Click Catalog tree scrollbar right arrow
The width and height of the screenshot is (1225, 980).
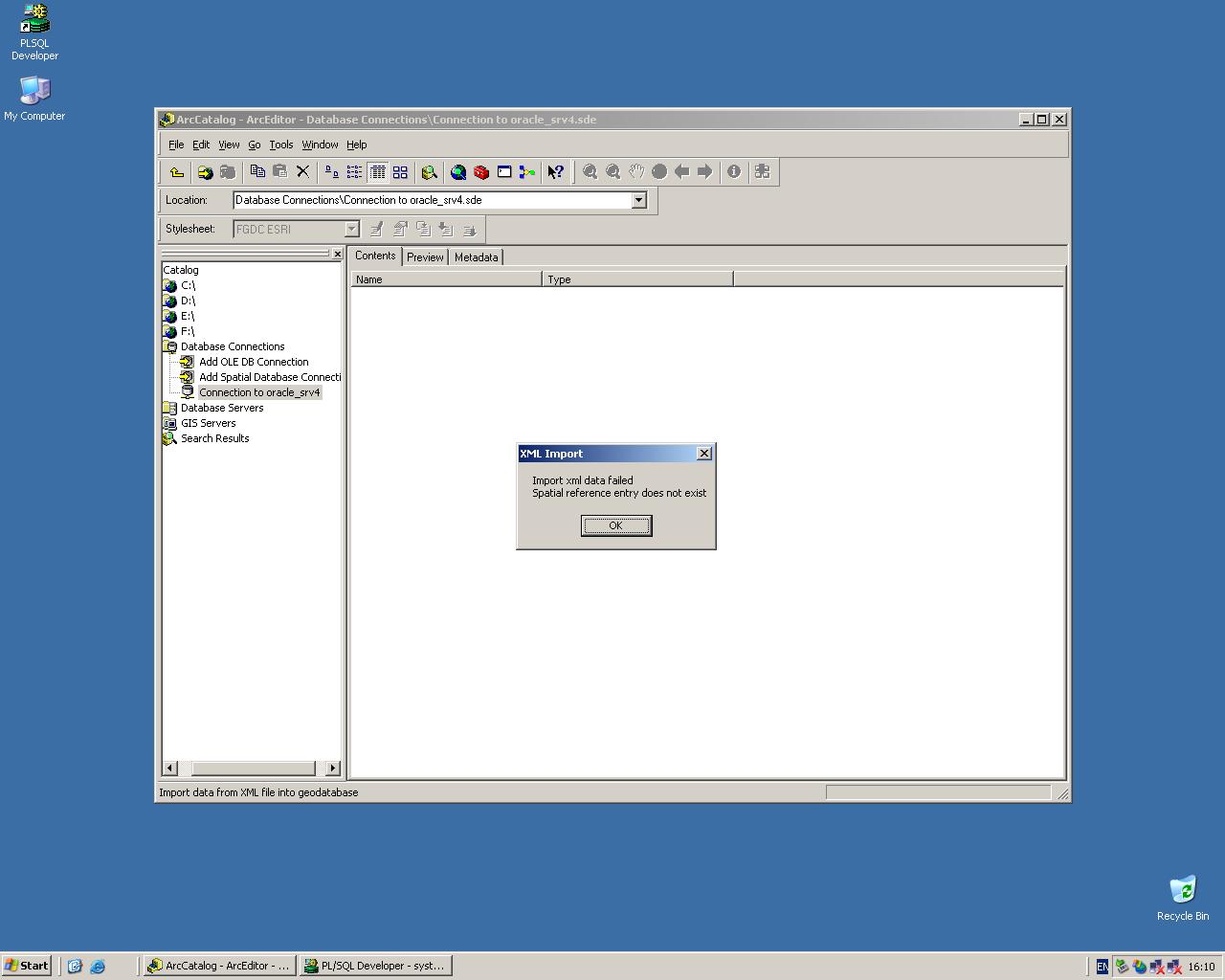(x=332, y=768)
